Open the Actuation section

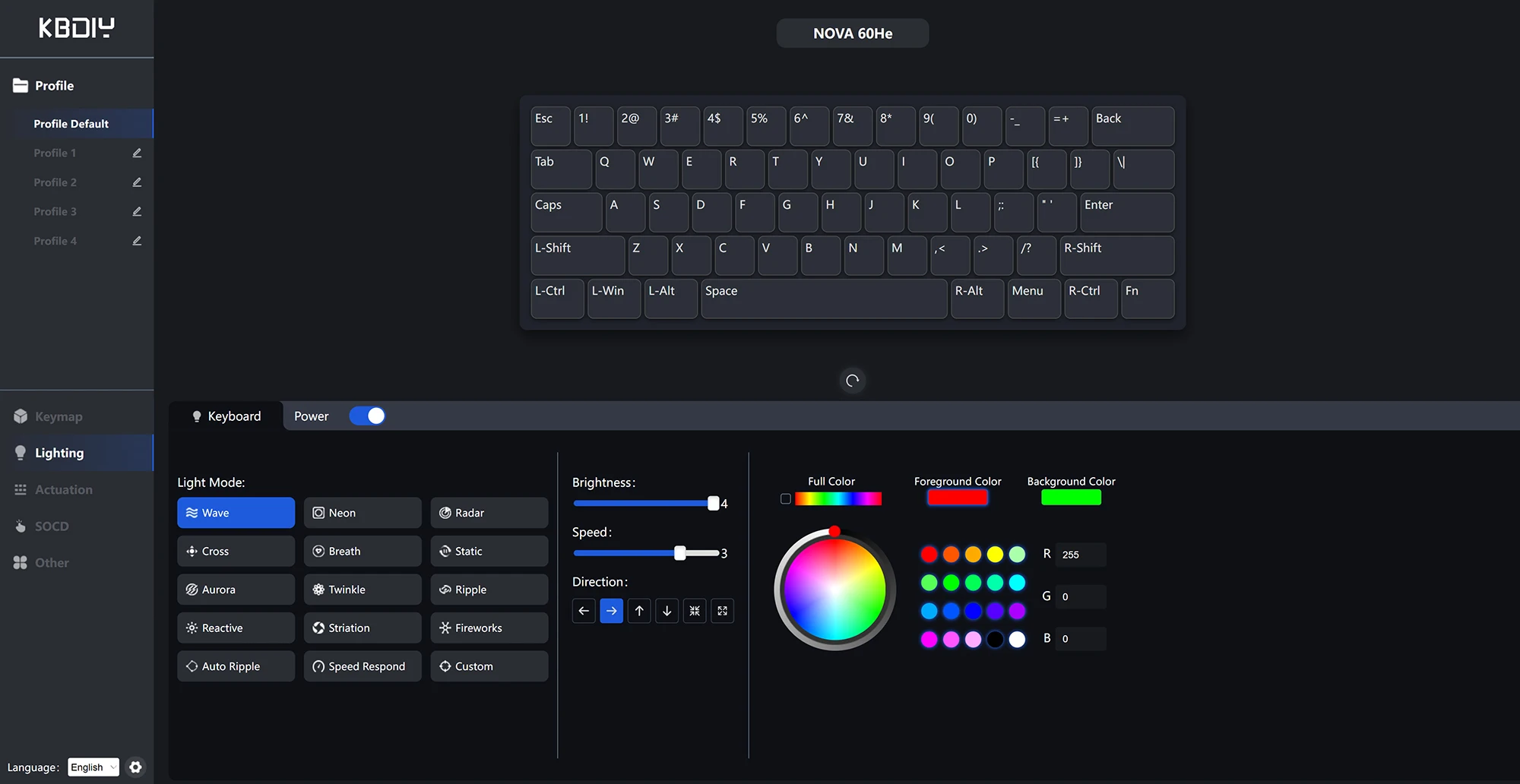[x=76, y=490]
